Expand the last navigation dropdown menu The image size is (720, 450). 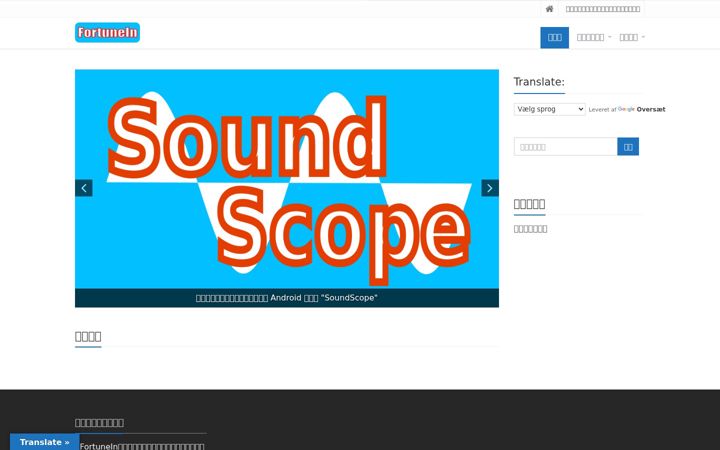(632, 37)
